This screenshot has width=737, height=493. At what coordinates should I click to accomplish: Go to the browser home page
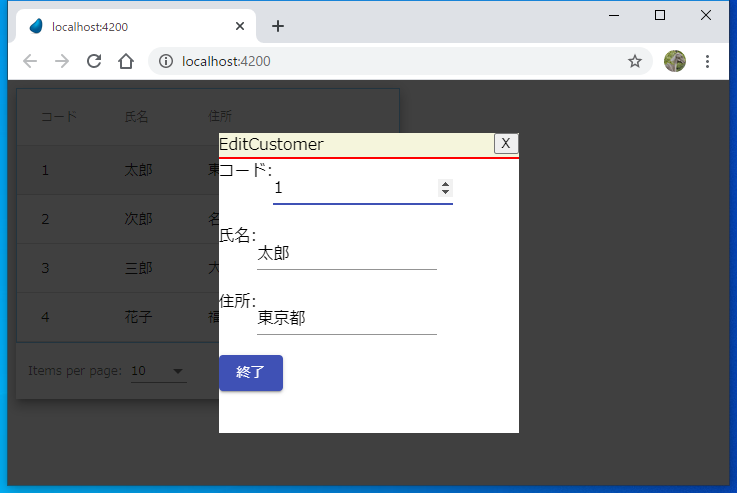tap(126, 61)
